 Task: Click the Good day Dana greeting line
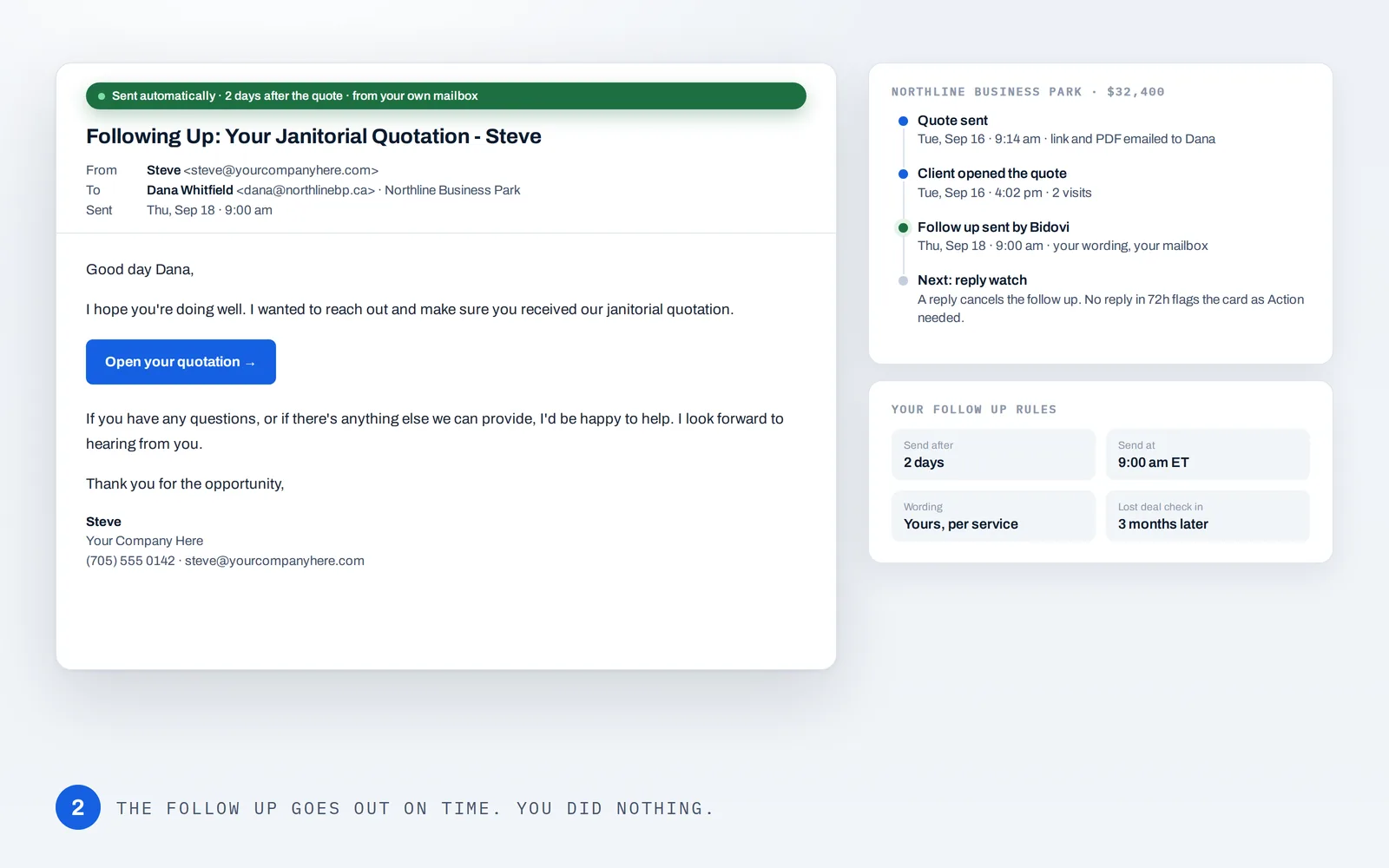pos(140,270)
